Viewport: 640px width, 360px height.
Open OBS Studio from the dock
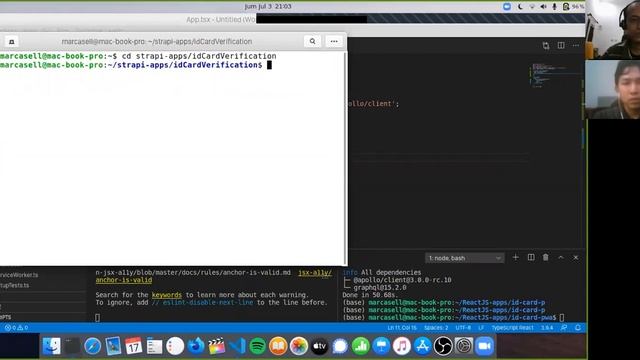[x=443, y=346]
